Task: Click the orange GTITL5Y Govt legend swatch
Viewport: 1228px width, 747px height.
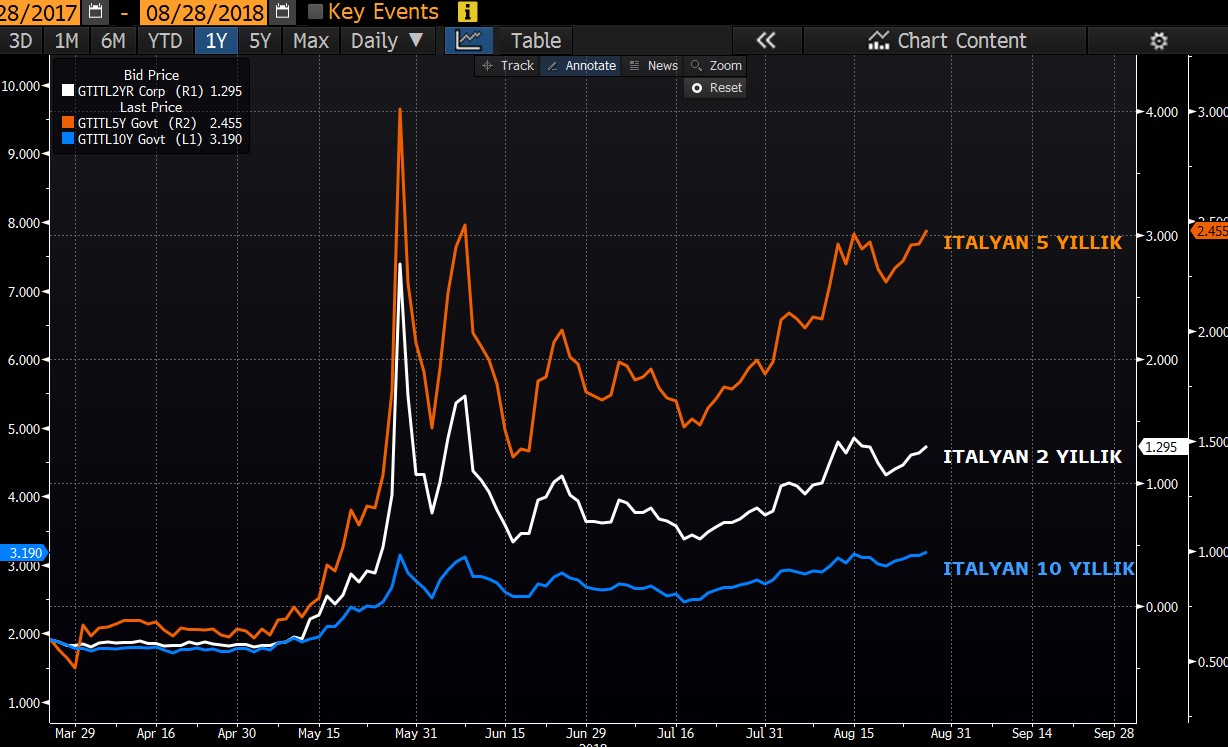Action: point(68,123)
